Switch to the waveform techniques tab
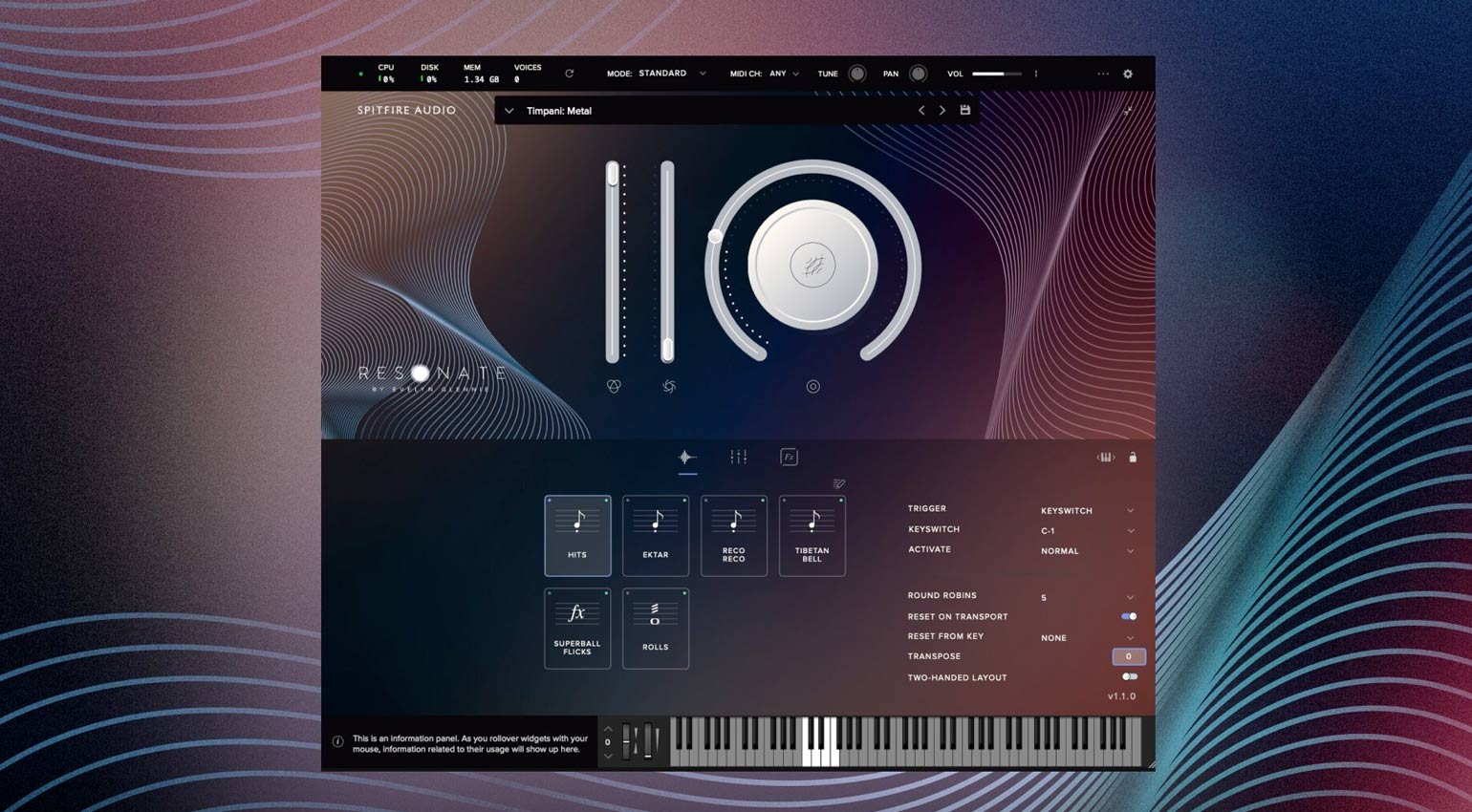The width and height of the screenshot is (1472, 812). click(687, 458)
